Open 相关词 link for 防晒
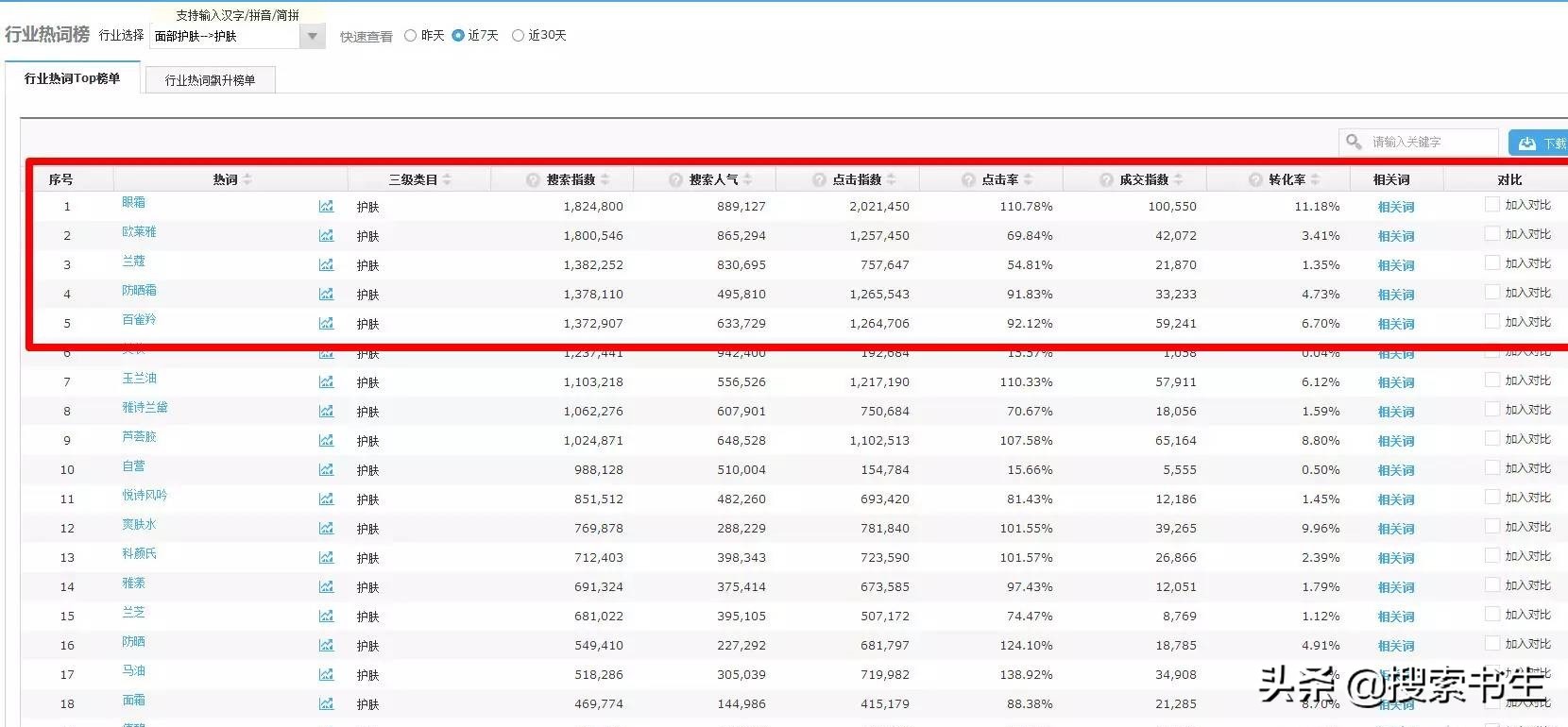The width and height of the screenshot is (1568, 727). tap(1395, 646)
